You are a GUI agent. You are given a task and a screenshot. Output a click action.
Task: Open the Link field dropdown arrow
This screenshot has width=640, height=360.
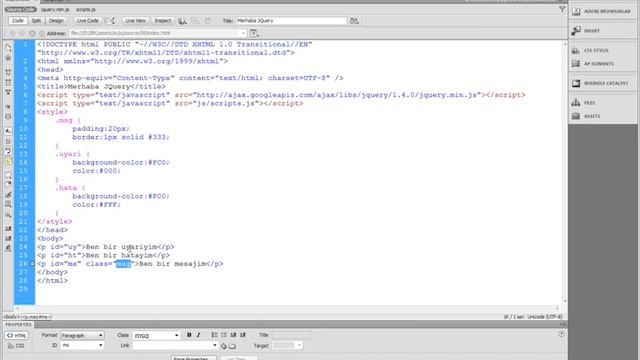click(x=215, y=345)
